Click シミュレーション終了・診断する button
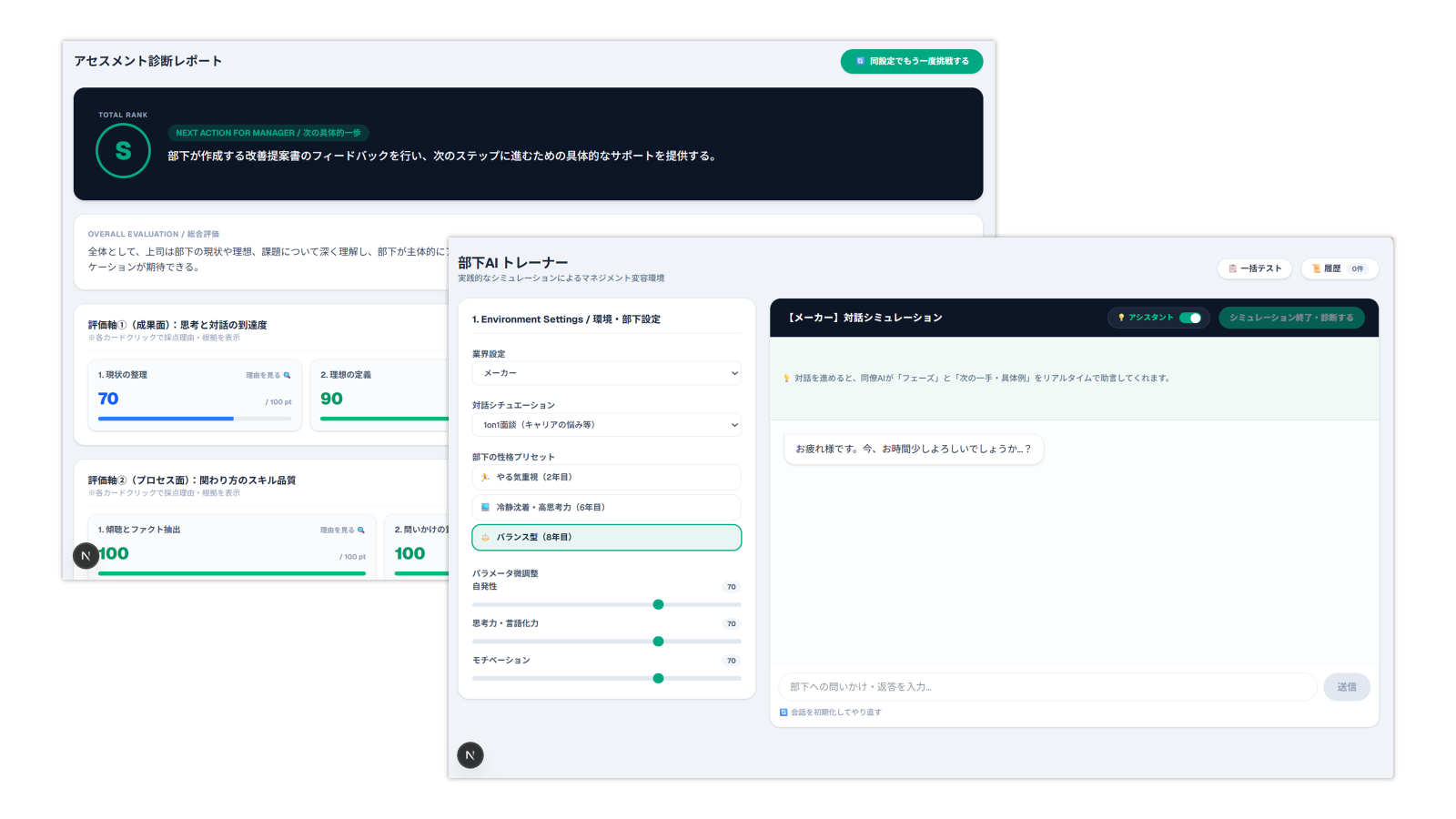The height and width of the screenshot is (819, 1456). click(1291, 318)
